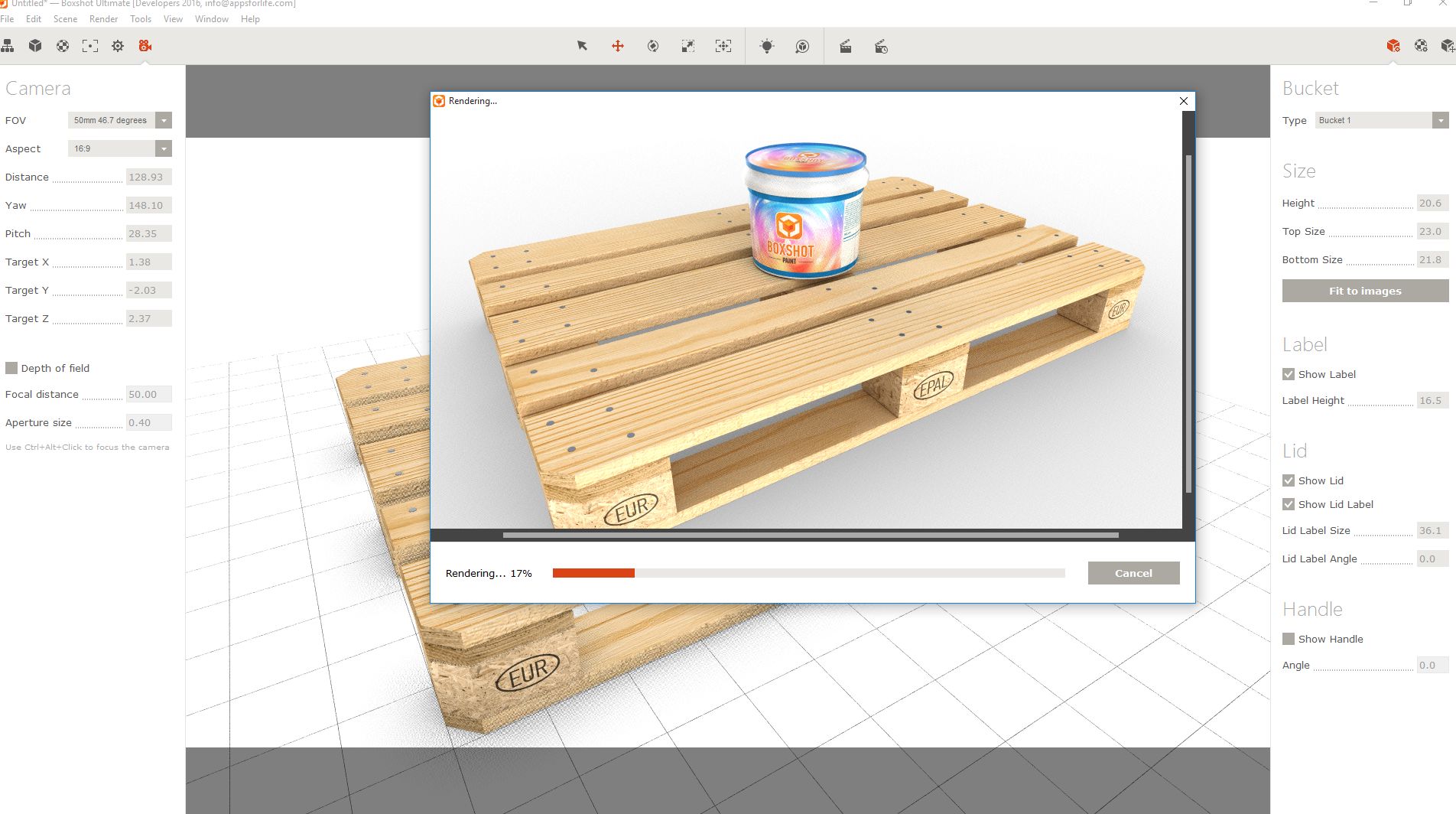The height and width of the screenshot is (814, 1456).
Task: Uncheck the Show Lid Label checkbox
Action: coord(1289,504)
